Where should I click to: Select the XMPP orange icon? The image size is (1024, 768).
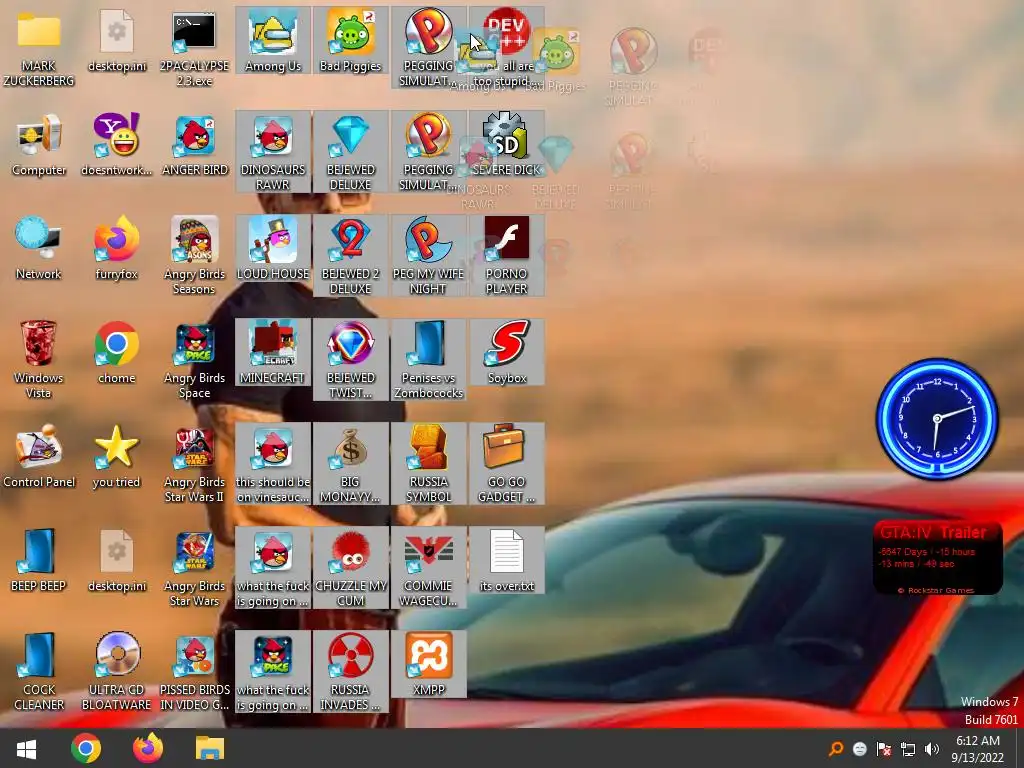428,665
